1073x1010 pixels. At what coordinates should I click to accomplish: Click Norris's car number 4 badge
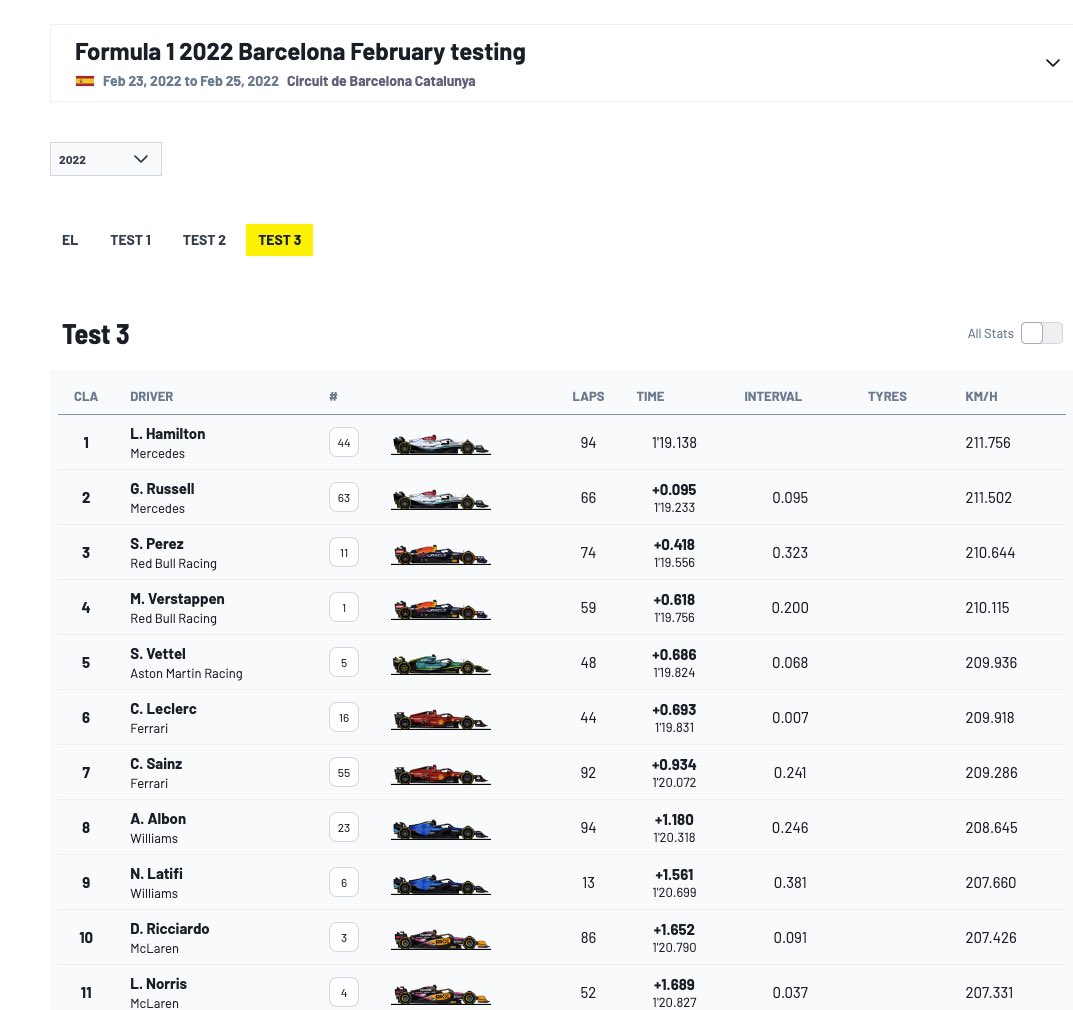point(344,992)
